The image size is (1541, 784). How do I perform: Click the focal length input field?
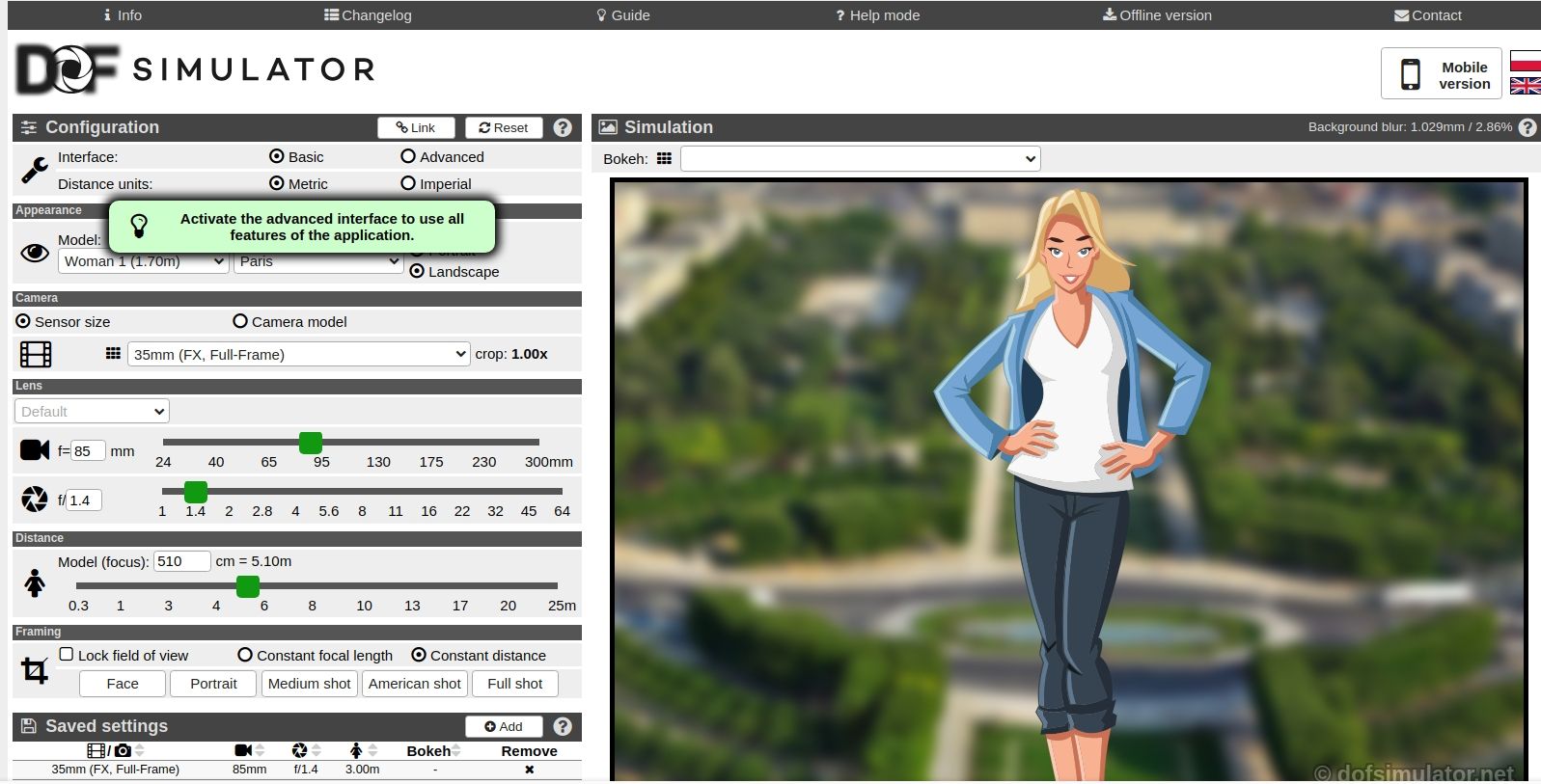87,450
